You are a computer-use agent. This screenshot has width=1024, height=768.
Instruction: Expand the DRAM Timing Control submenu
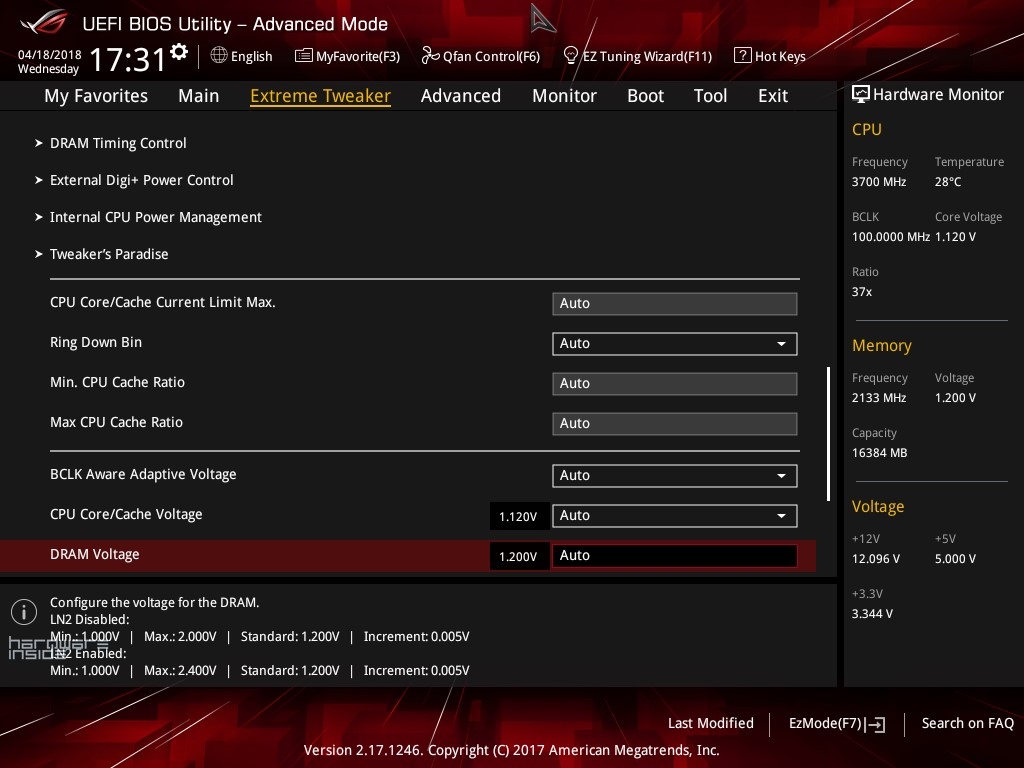tap(118, 143)
